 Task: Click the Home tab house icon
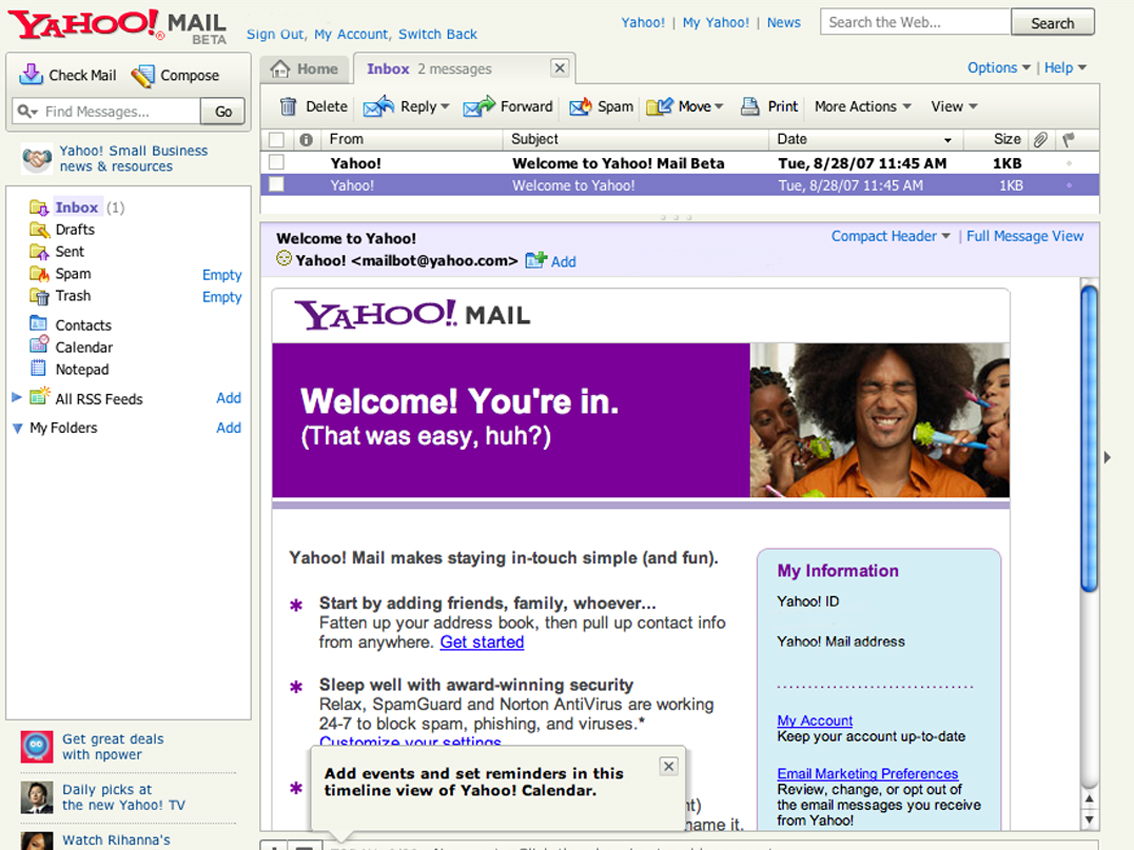pos(280,69)
